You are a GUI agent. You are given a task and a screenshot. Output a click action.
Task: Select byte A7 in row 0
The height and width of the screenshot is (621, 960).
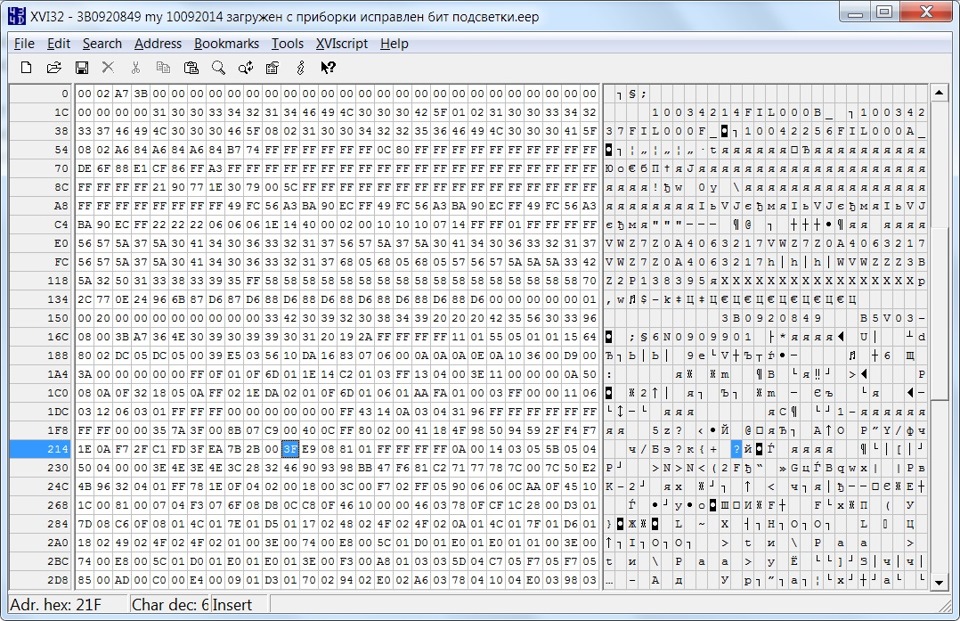pyautogui.click(x=122, y=94)
